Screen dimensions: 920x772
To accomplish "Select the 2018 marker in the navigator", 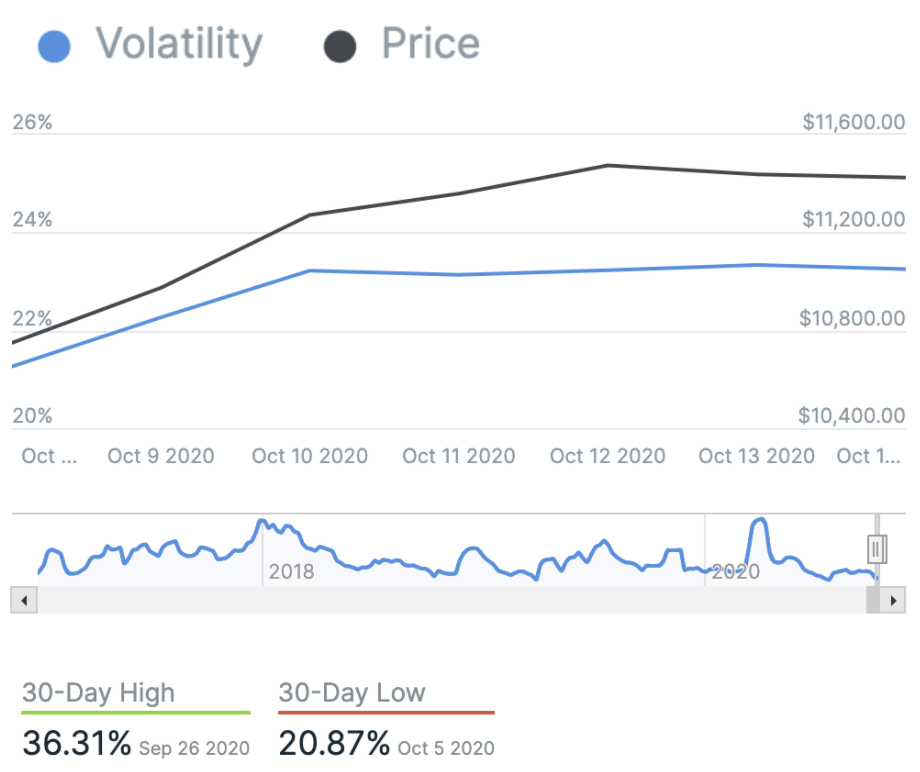I will (x=291, y=572).
